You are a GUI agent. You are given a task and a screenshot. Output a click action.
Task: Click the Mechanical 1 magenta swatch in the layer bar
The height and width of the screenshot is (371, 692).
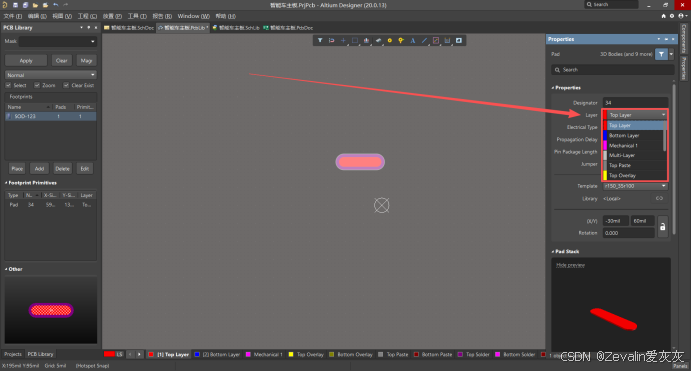point(248,354)
